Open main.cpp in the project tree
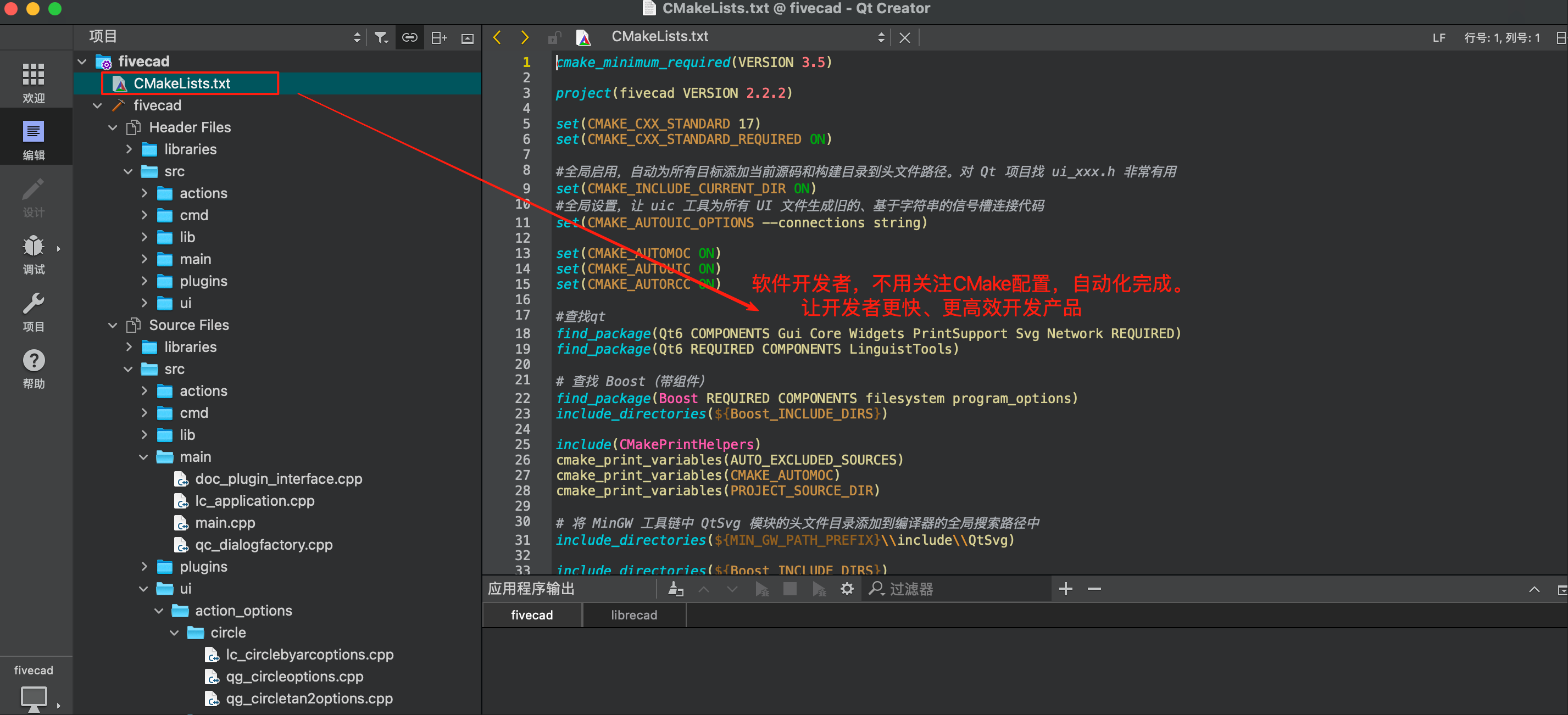Viewport: 1568px width, 715px height. pyautogui.click(x=225, y=523)
